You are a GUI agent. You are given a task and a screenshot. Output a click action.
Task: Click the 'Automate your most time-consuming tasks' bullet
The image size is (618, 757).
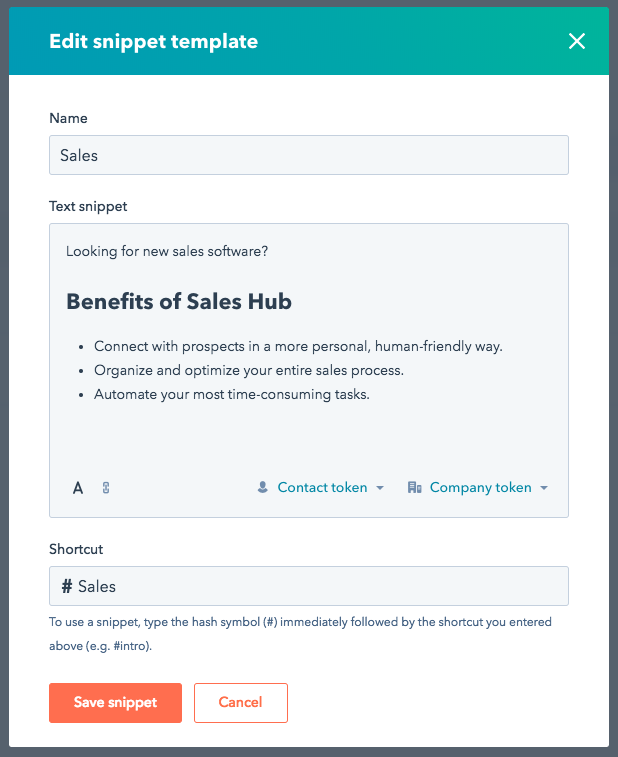(232, 394)
